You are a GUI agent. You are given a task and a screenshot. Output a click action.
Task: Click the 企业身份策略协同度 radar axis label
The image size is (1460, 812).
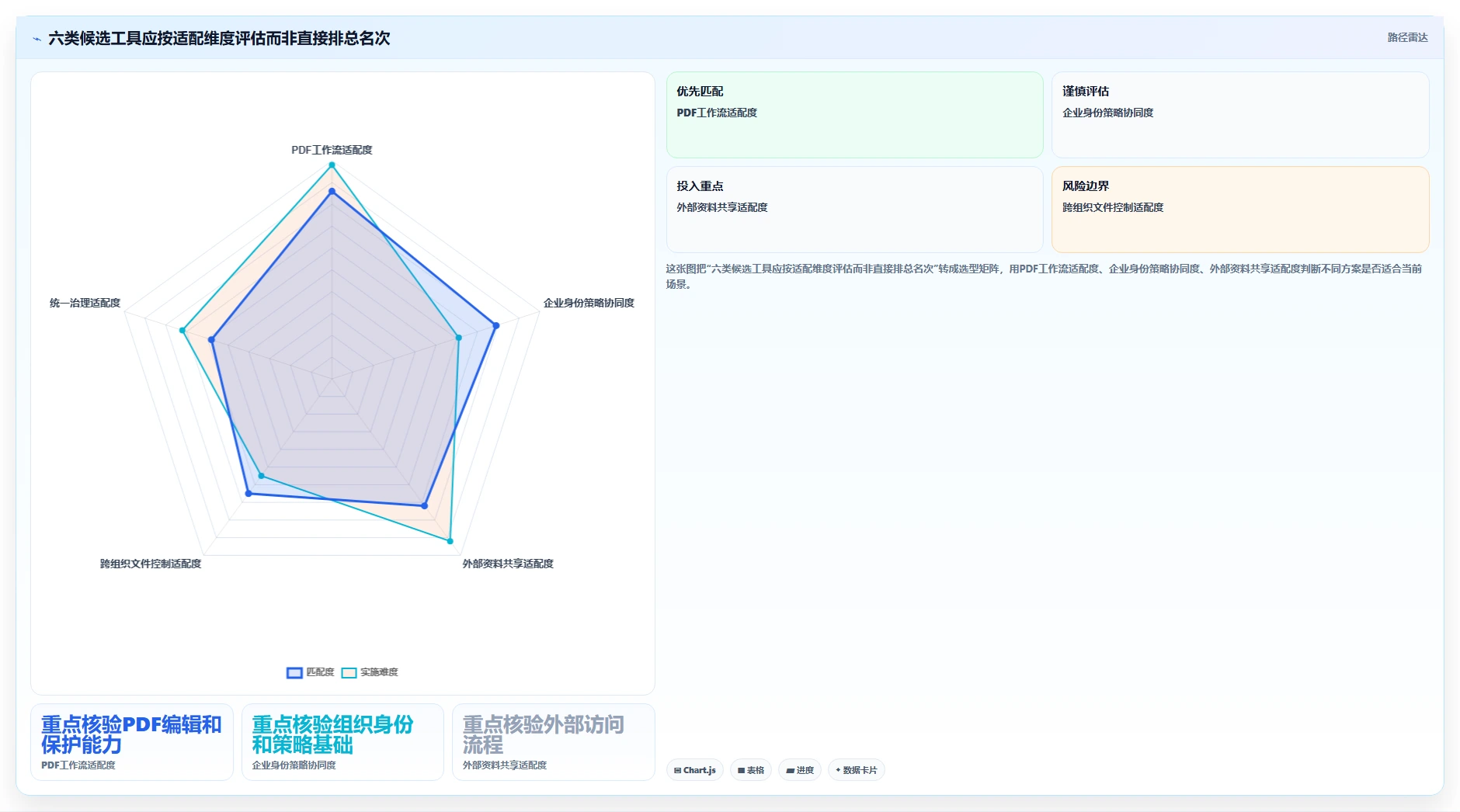pyautogui.click(x=589, y=303)
